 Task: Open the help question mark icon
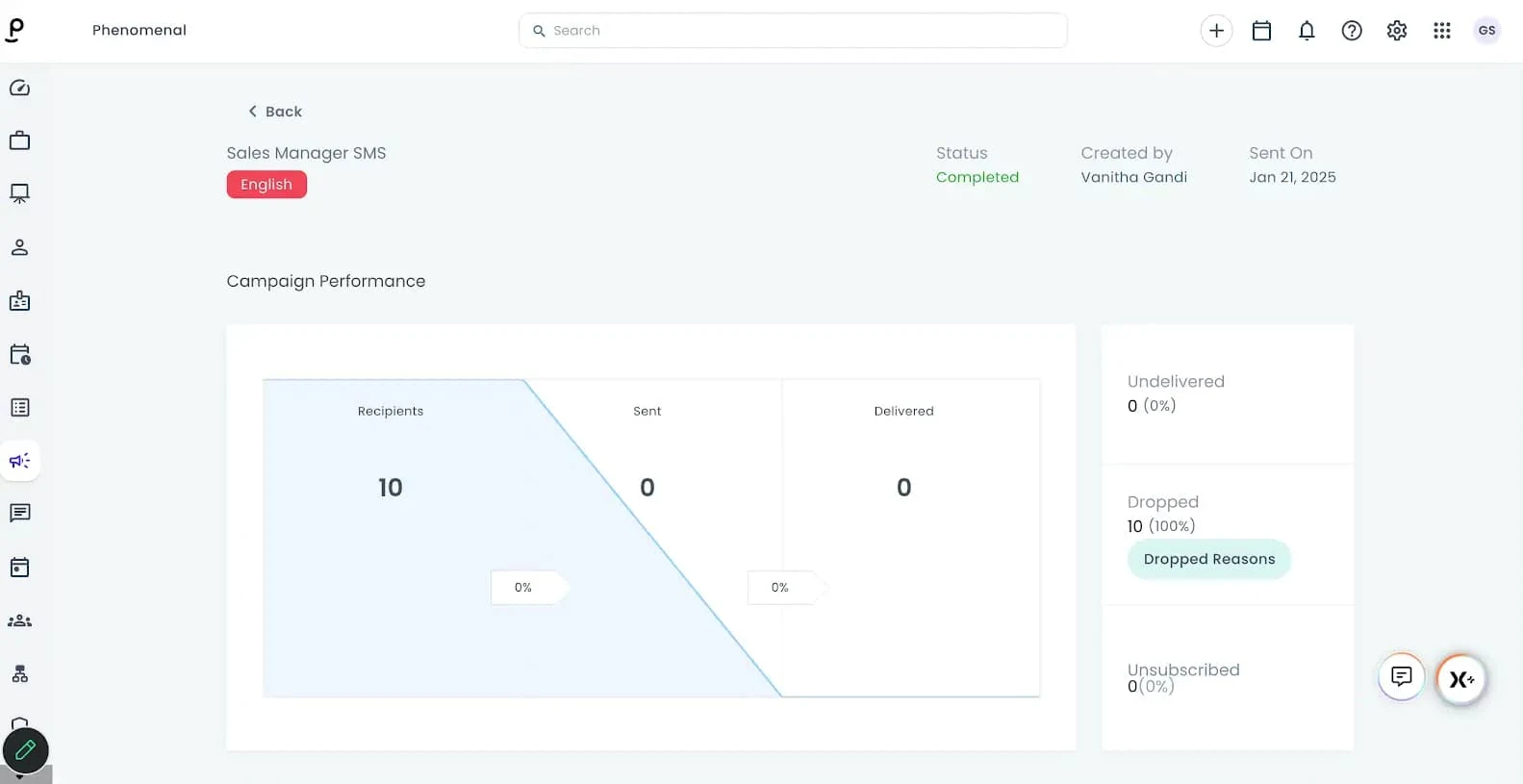point(1352,31)
